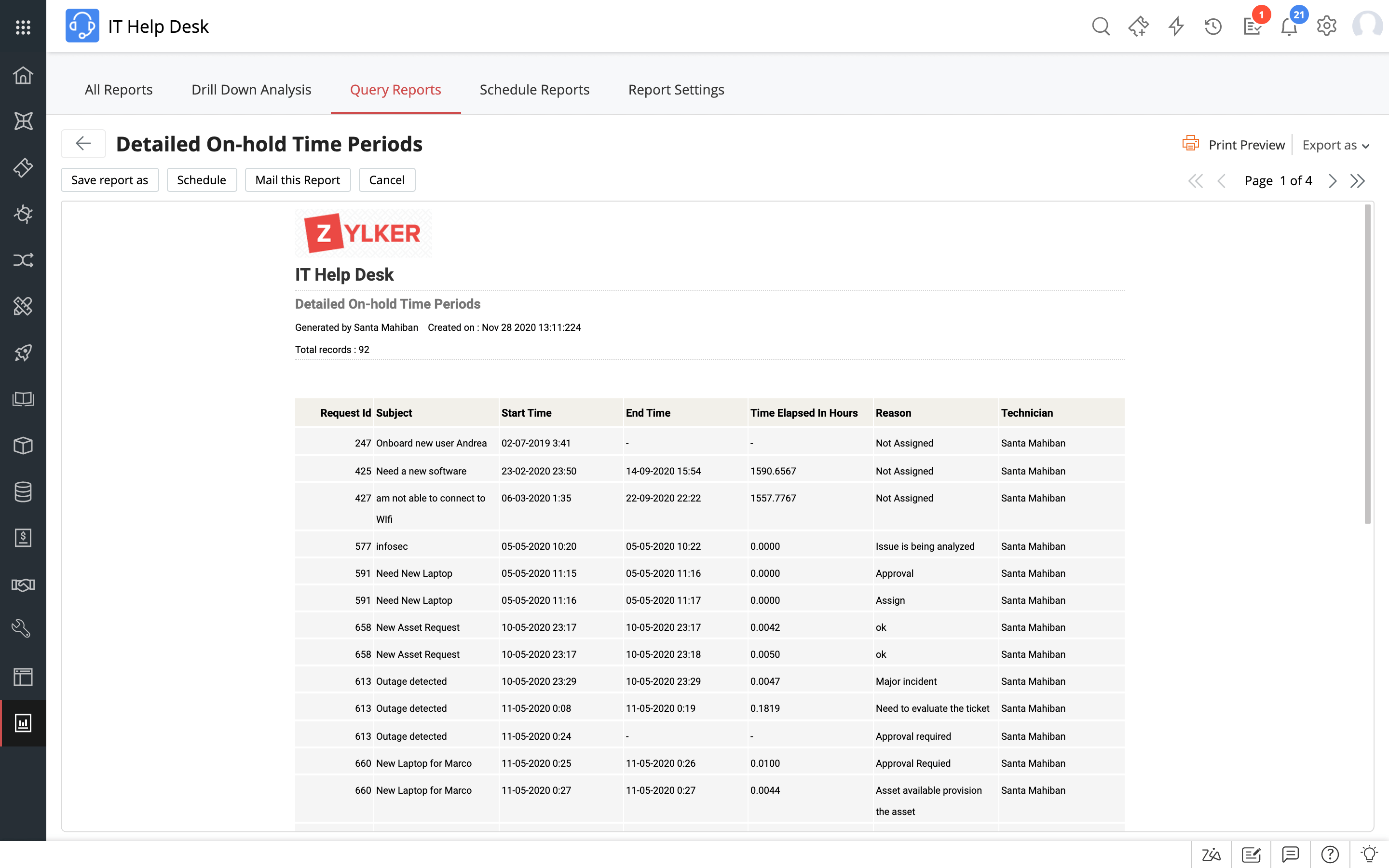
Task: Click the back arrow beside report title
Action: (83, 144)
